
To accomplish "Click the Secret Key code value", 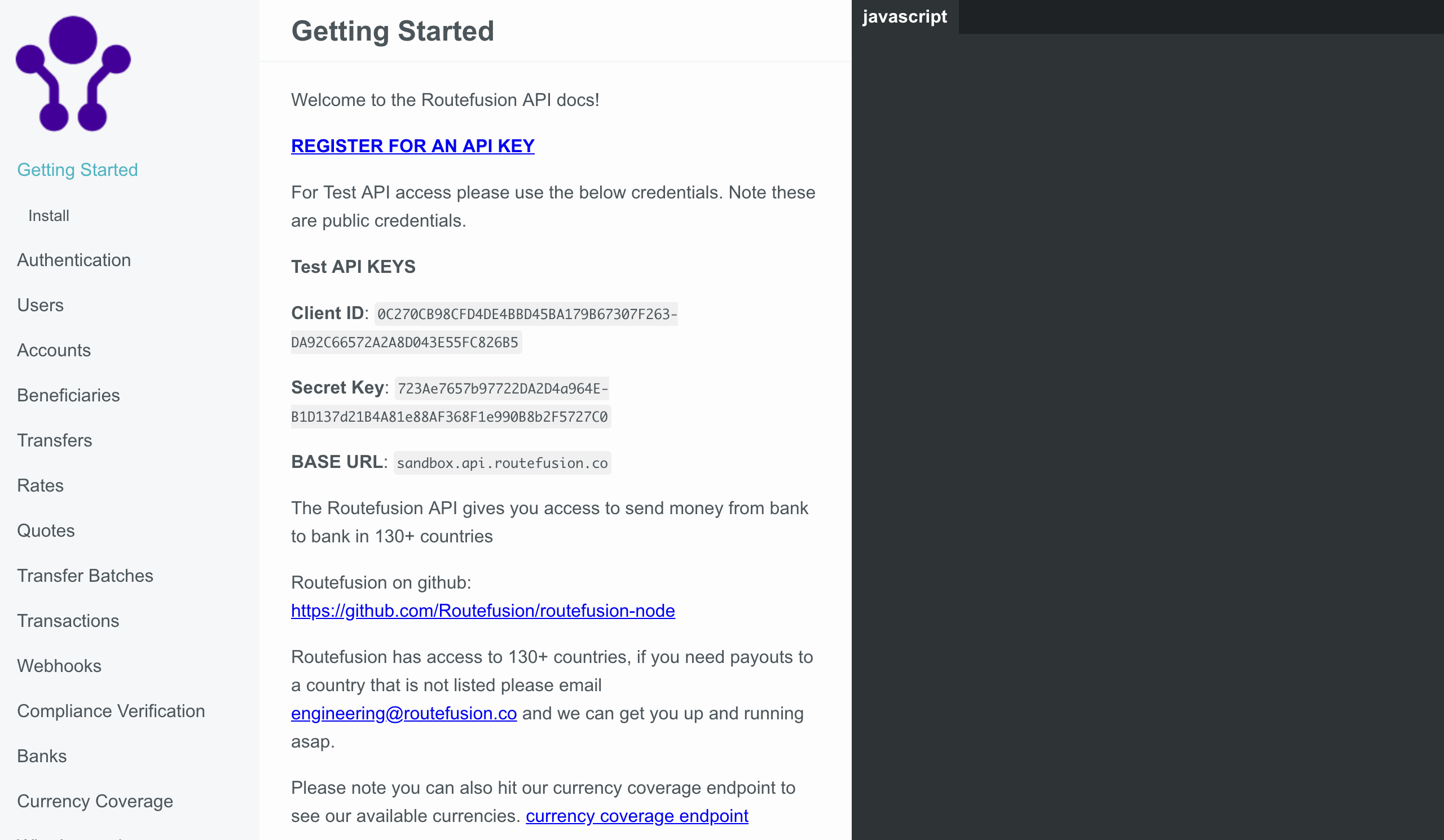I will 451,403.
